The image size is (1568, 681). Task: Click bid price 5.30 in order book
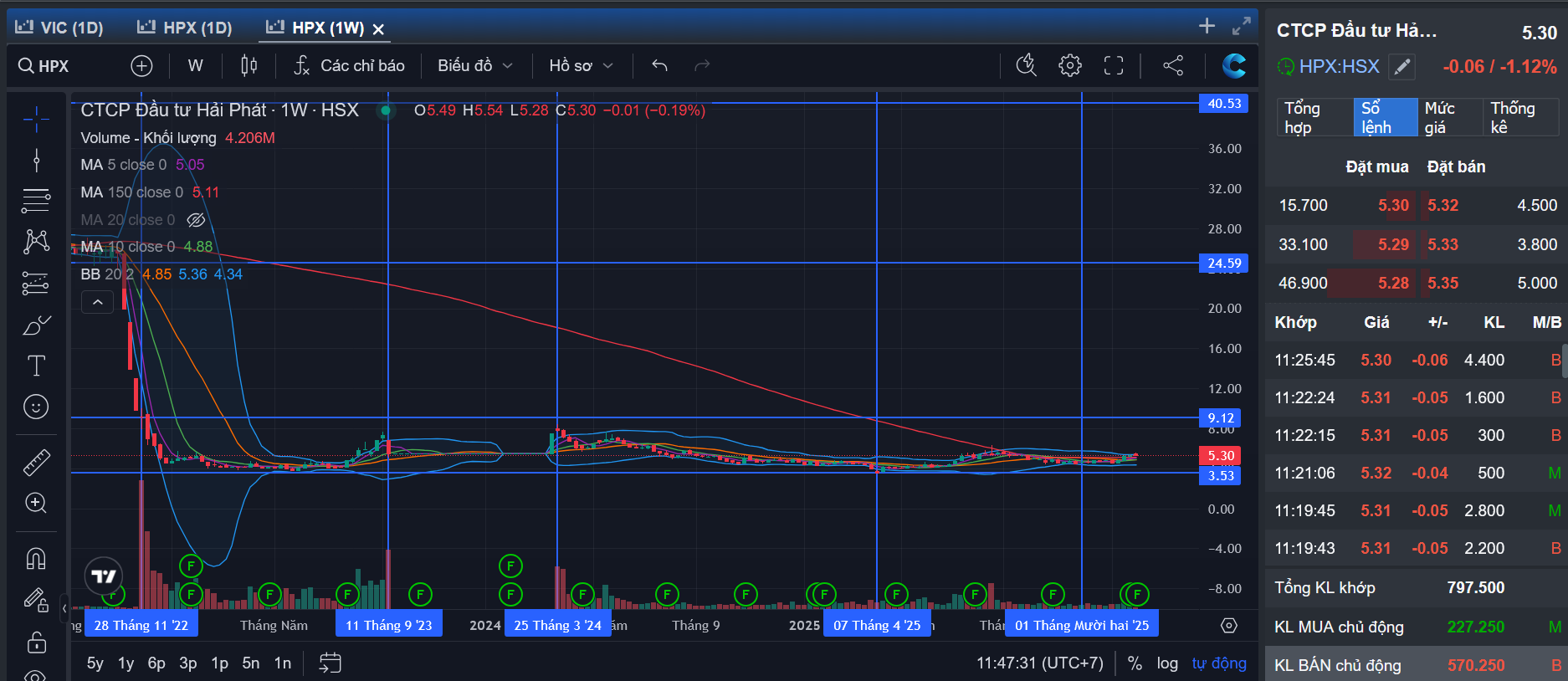point(1393,206)
